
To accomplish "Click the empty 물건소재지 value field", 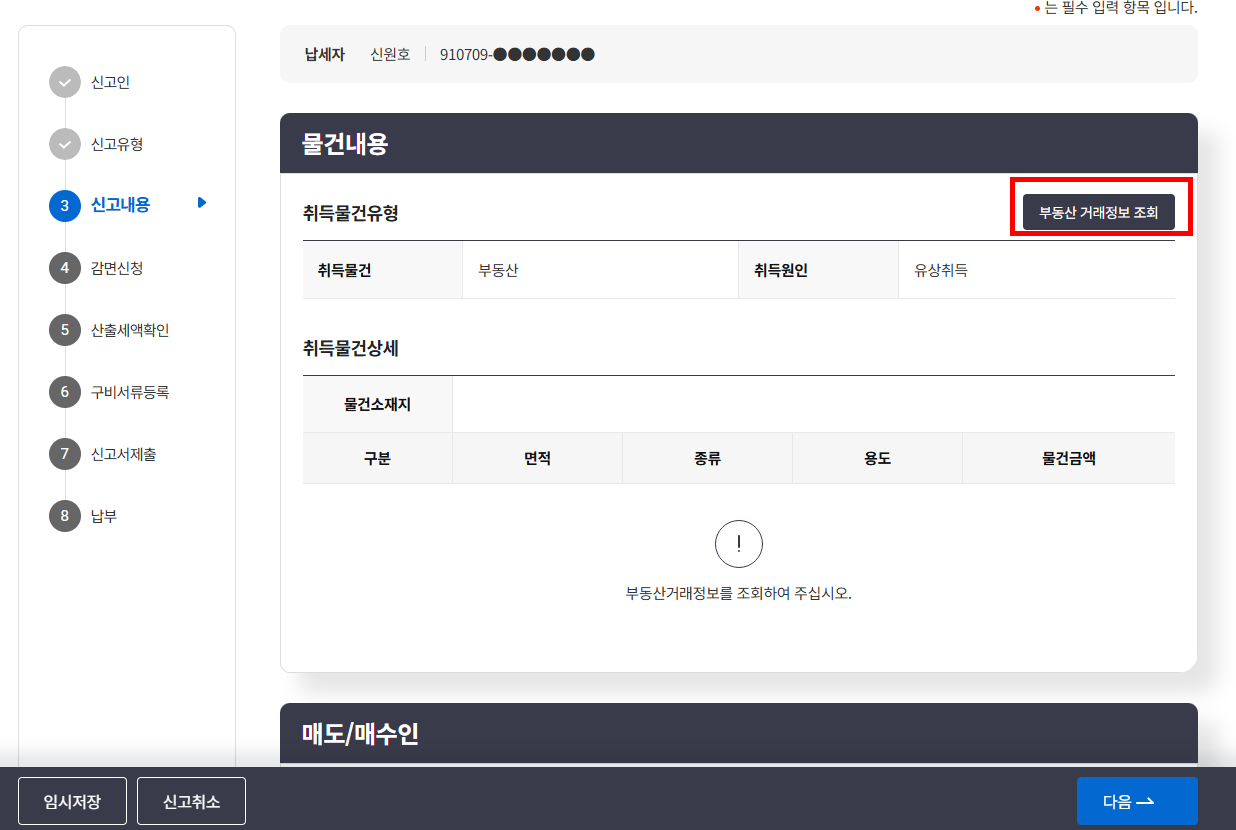I will tap(812, 404).
